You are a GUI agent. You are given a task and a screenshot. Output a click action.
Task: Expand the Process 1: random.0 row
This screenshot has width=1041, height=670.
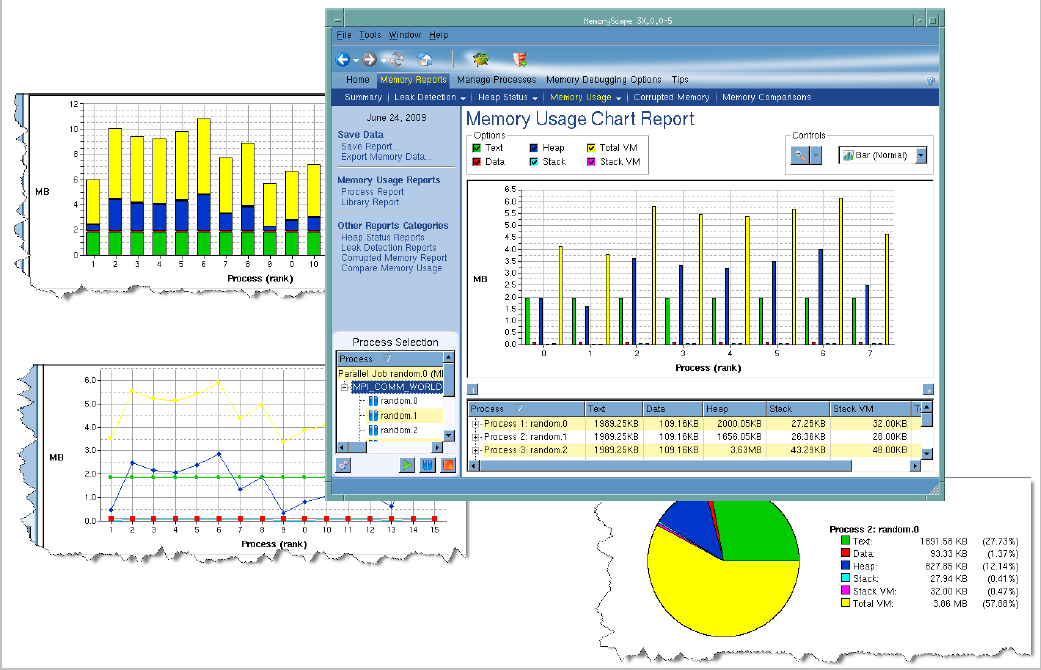pyautogui.click(x=475, y=423)
